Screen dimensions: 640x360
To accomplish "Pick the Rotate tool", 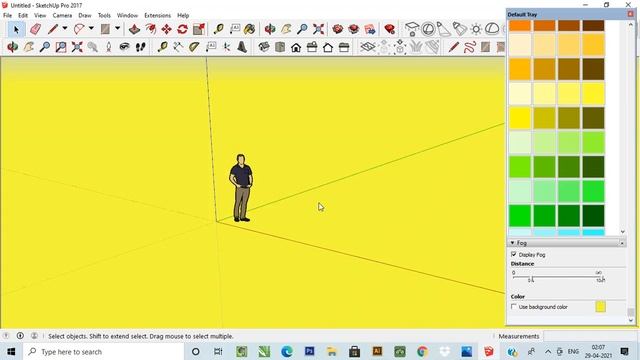I will (182, 29).
